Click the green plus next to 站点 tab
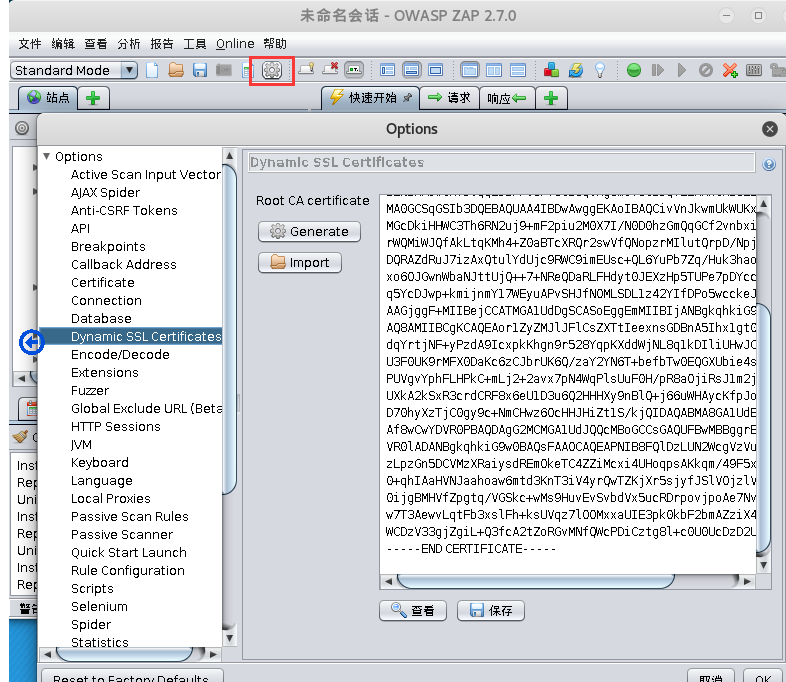Screen dimensions: 786x682 (x=93, y=98)
